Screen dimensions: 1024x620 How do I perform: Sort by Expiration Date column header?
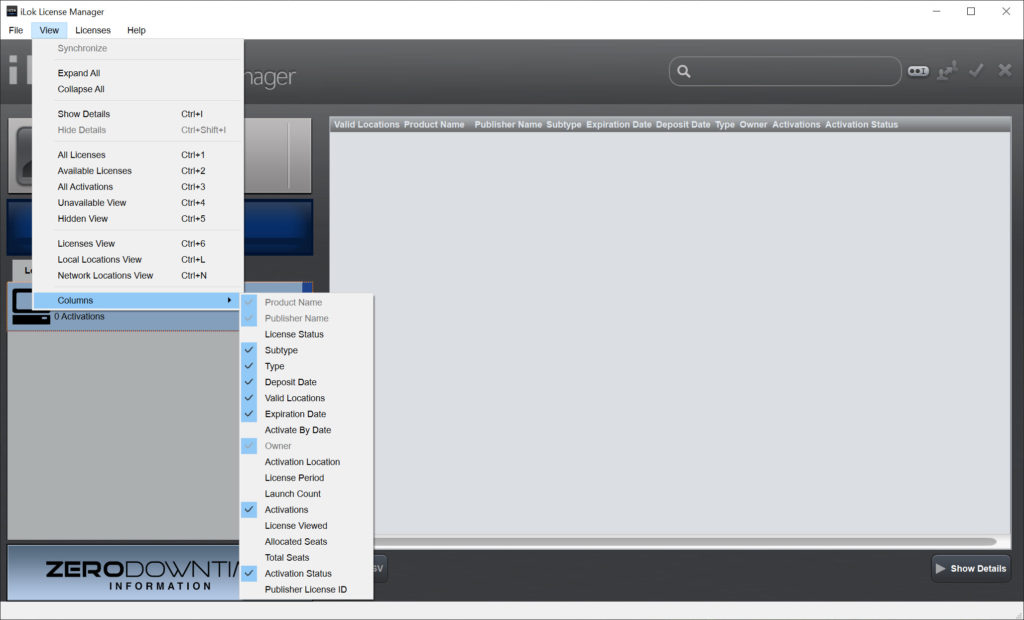[618, 124]
